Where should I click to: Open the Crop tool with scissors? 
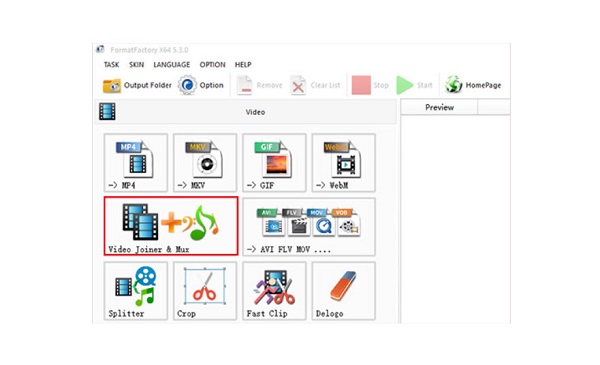click(x=205, y=291)
